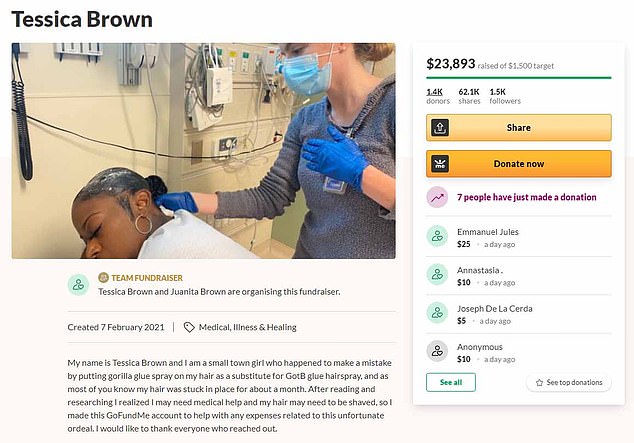This screenshot has height=443, width=634.
Task: Click the Share button upload icon
Action: [x=438, y=128]
